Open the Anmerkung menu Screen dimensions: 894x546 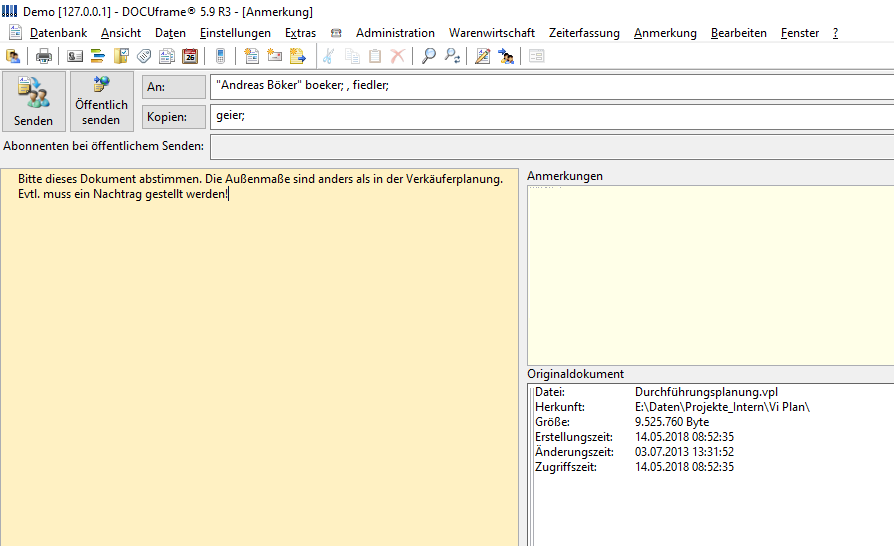coord(665,33)
